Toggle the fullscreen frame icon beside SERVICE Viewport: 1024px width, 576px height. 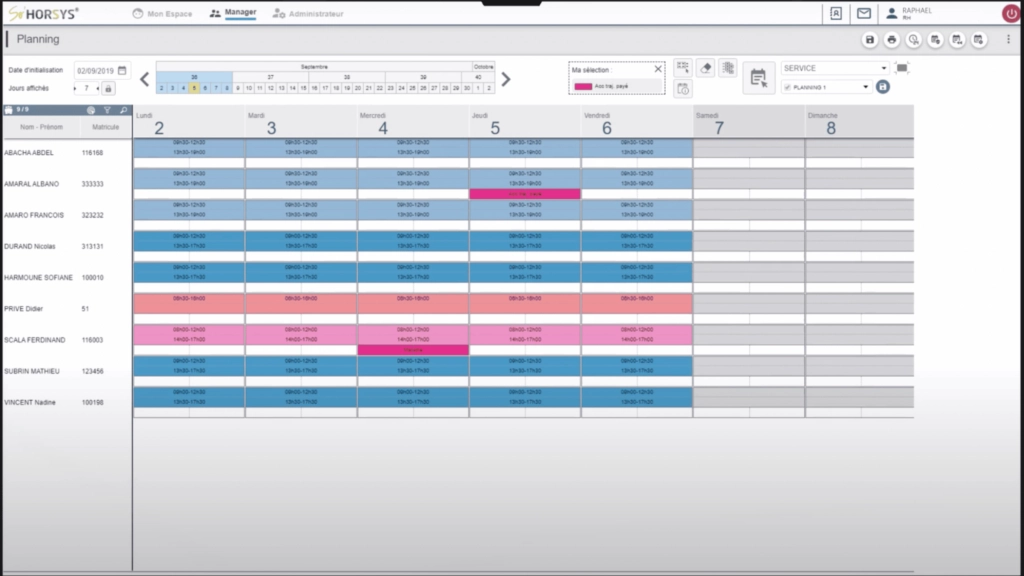coord(902,68)
